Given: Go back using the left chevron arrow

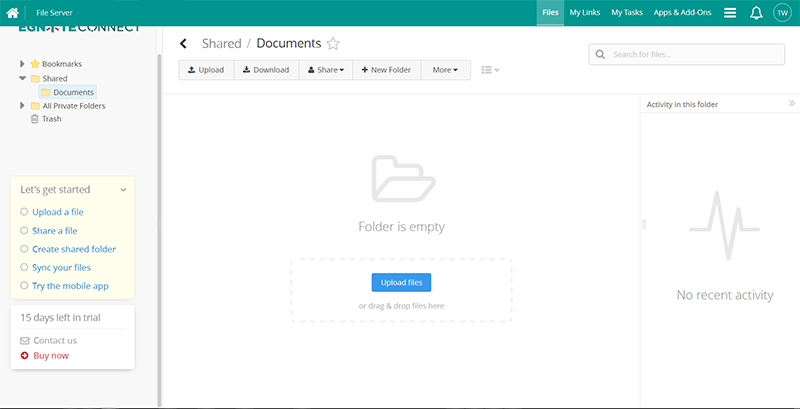Looking at the screenshot, I should pos(183,44).
